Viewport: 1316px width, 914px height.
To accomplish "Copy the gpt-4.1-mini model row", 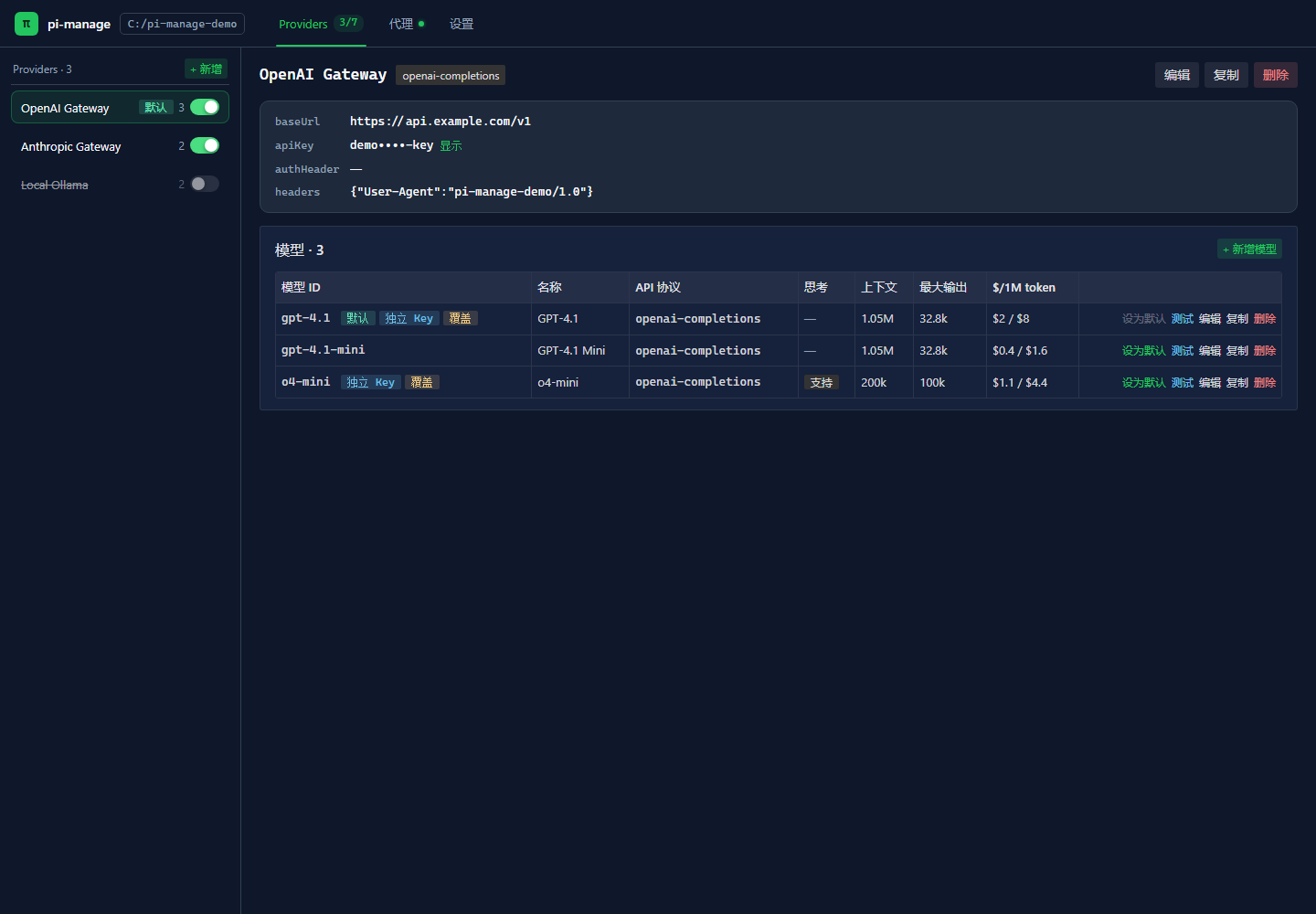I will [x=1237, y=351].
